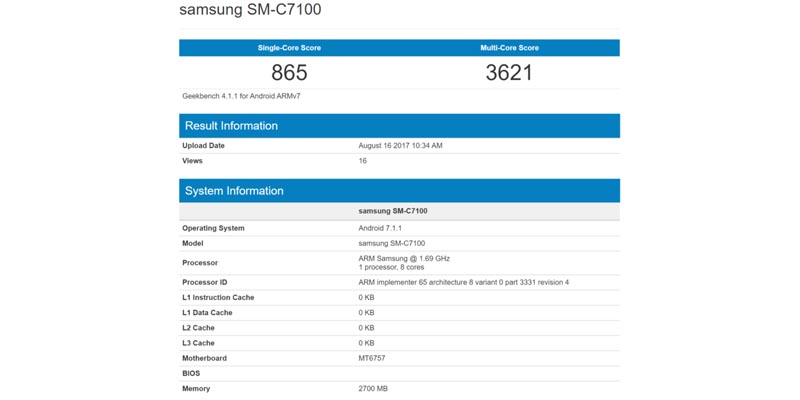800x400 pixels.
Task: Click the samsung SM-C7100 page title
Action: (x=250, y=11)
